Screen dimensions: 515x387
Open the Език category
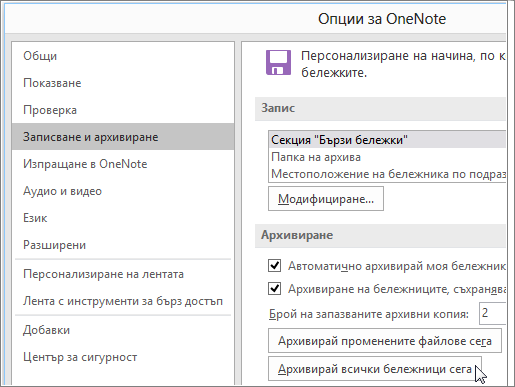click(x=123, y=218)
